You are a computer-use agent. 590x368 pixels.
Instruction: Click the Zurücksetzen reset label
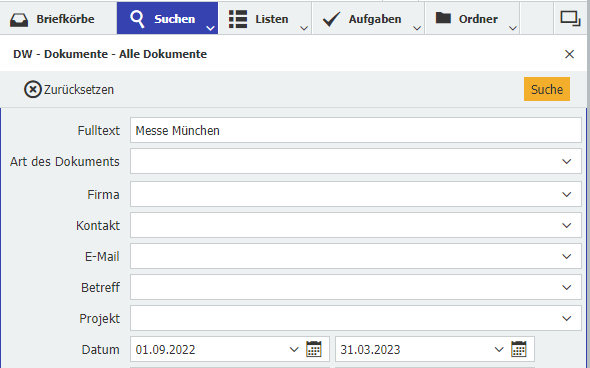[79, 90]
